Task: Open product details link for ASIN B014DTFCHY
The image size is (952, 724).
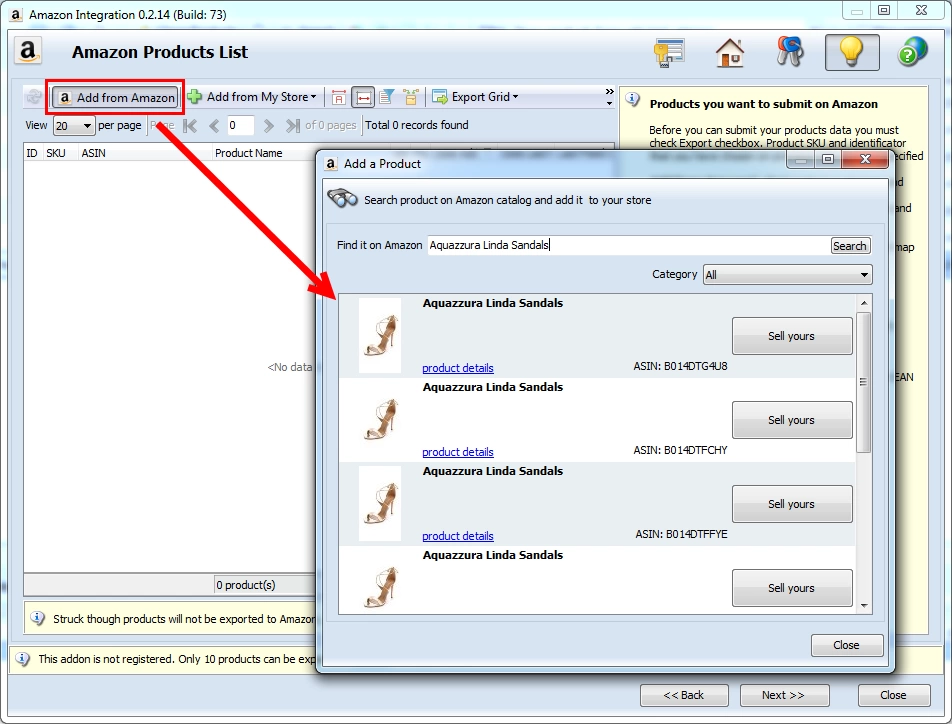Action: [x=458, y=452]
